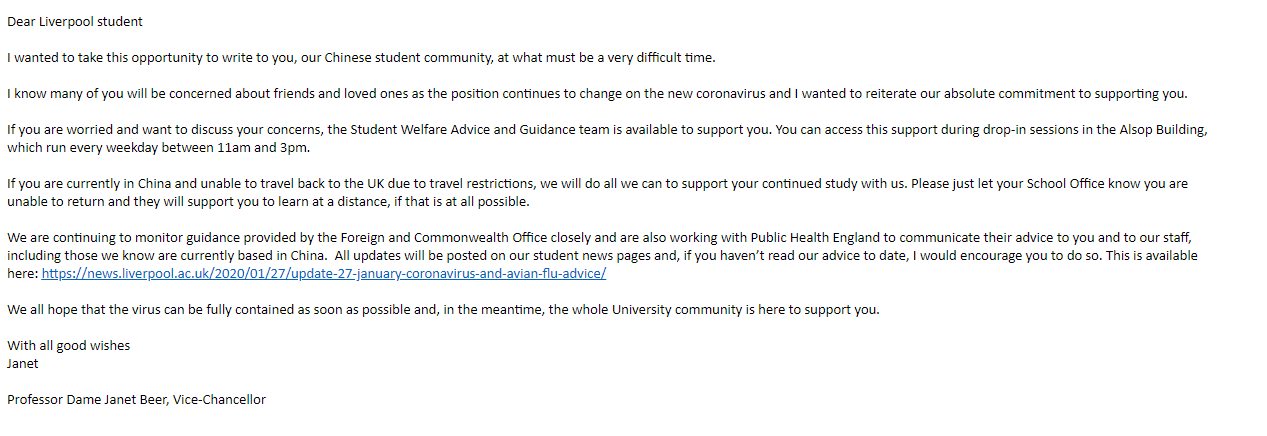Click the "Professor Dame Janet Beer, Vice-Chancellor" line

click(136, 399)
